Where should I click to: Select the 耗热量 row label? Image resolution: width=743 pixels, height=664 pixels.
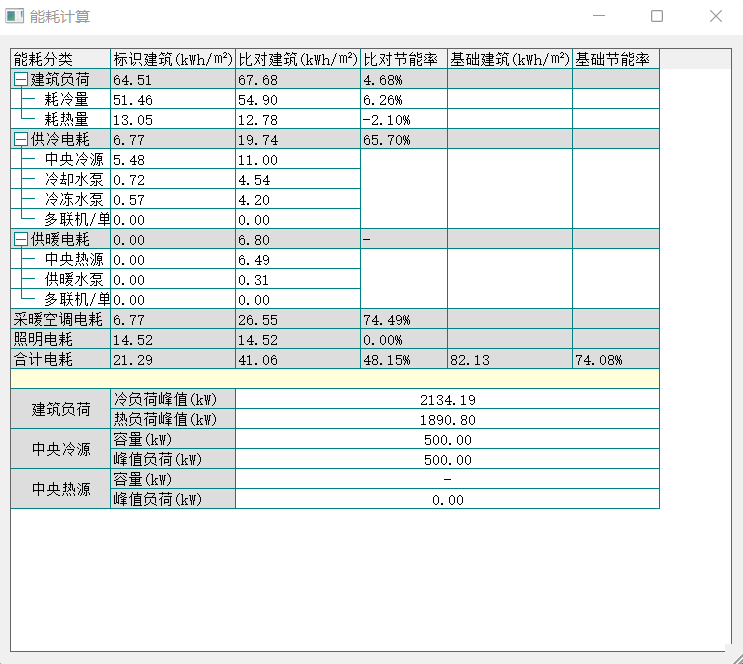(66, 120)
